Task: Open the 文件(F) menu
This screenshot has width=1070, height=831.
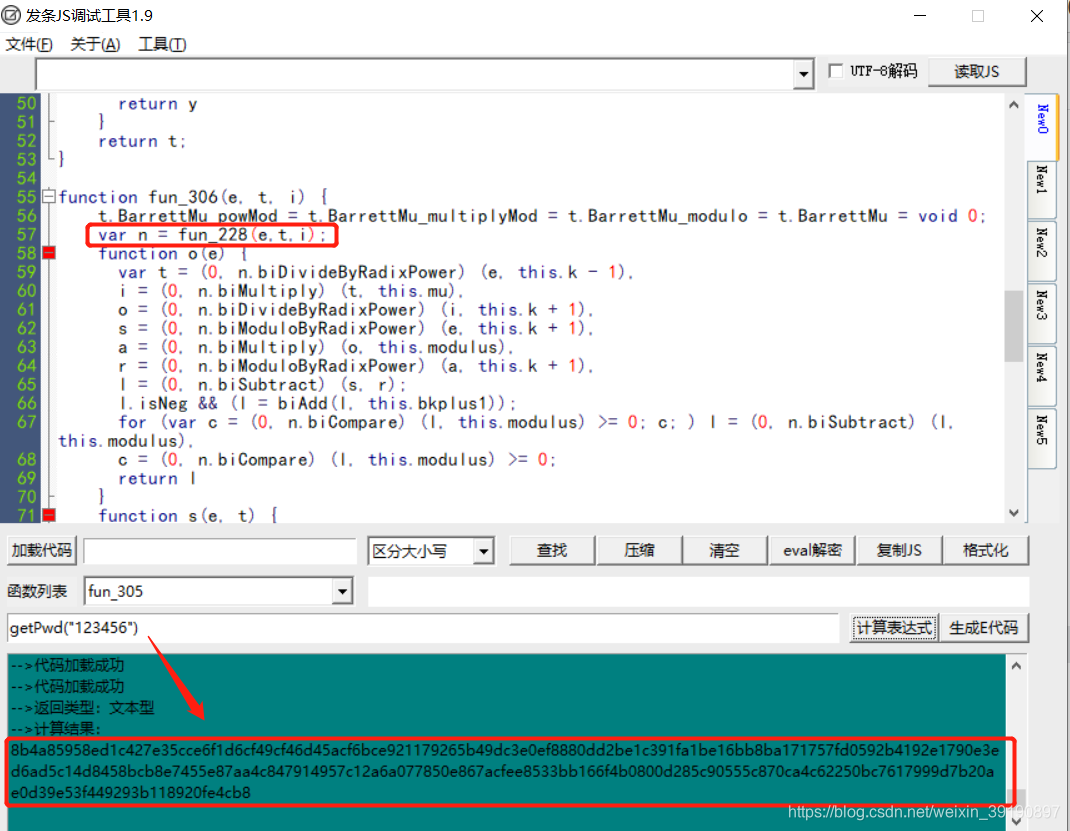Action: 29,44
